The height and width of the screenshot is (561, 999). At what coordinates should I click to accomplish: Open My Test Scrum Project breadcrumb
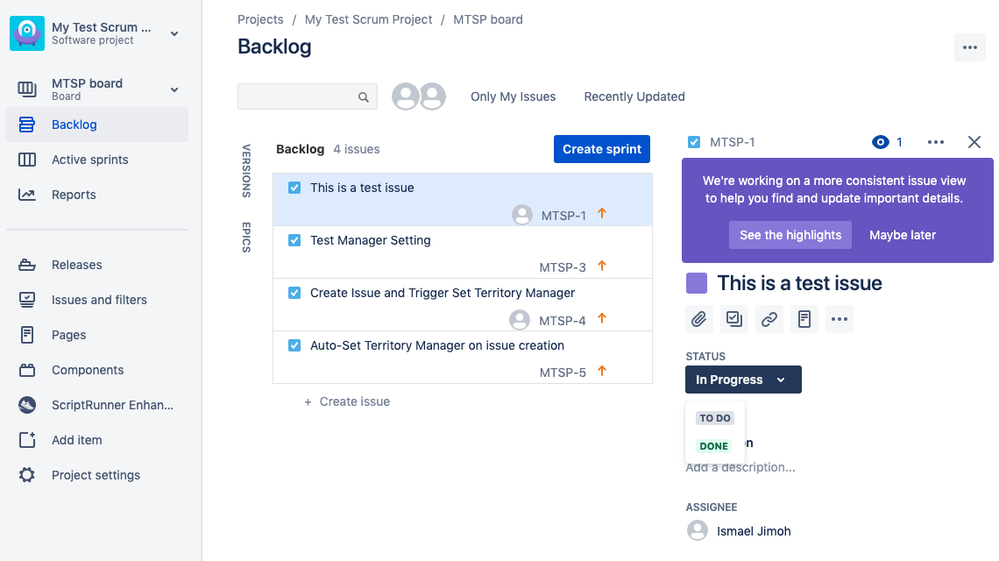[x=368, y=20]
